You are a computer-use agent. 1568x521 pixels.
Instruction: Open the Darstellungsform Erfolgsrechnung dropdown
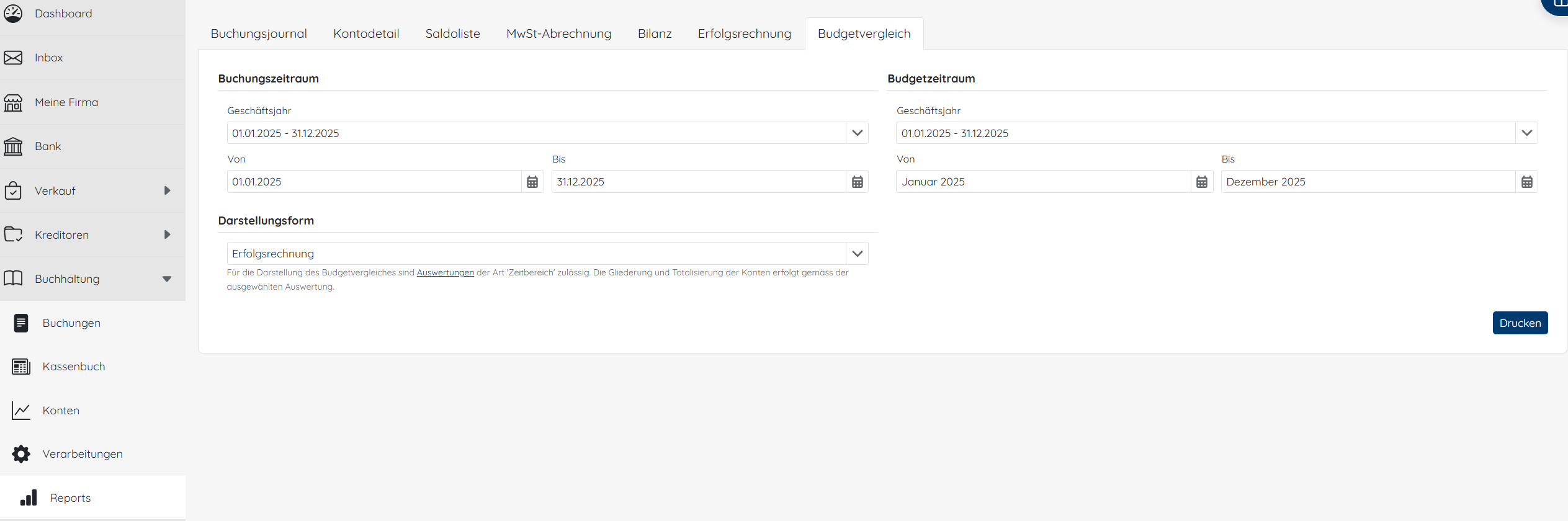tap(857, 254)
